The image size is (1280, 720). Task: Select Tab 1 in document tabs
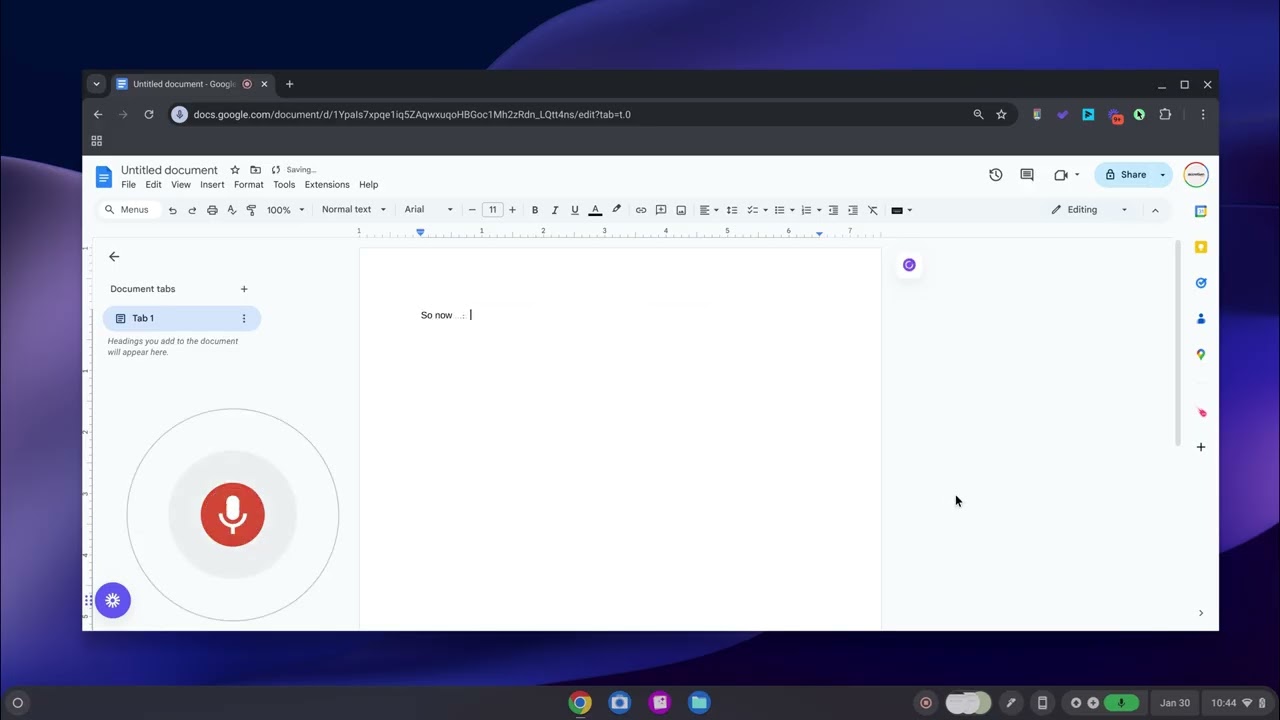coord(181,318)
